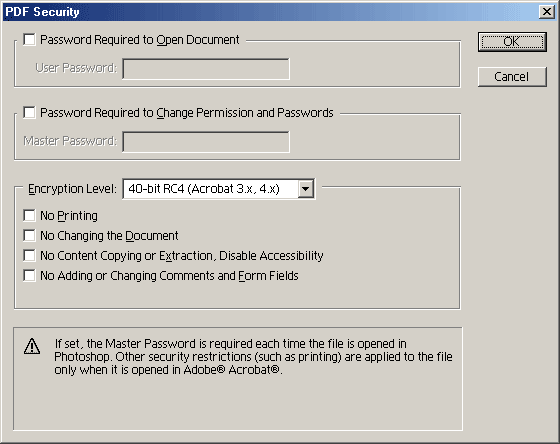Focus the Master Password text field
This screenshot has height=444, width=560.
tap(206, 142)
